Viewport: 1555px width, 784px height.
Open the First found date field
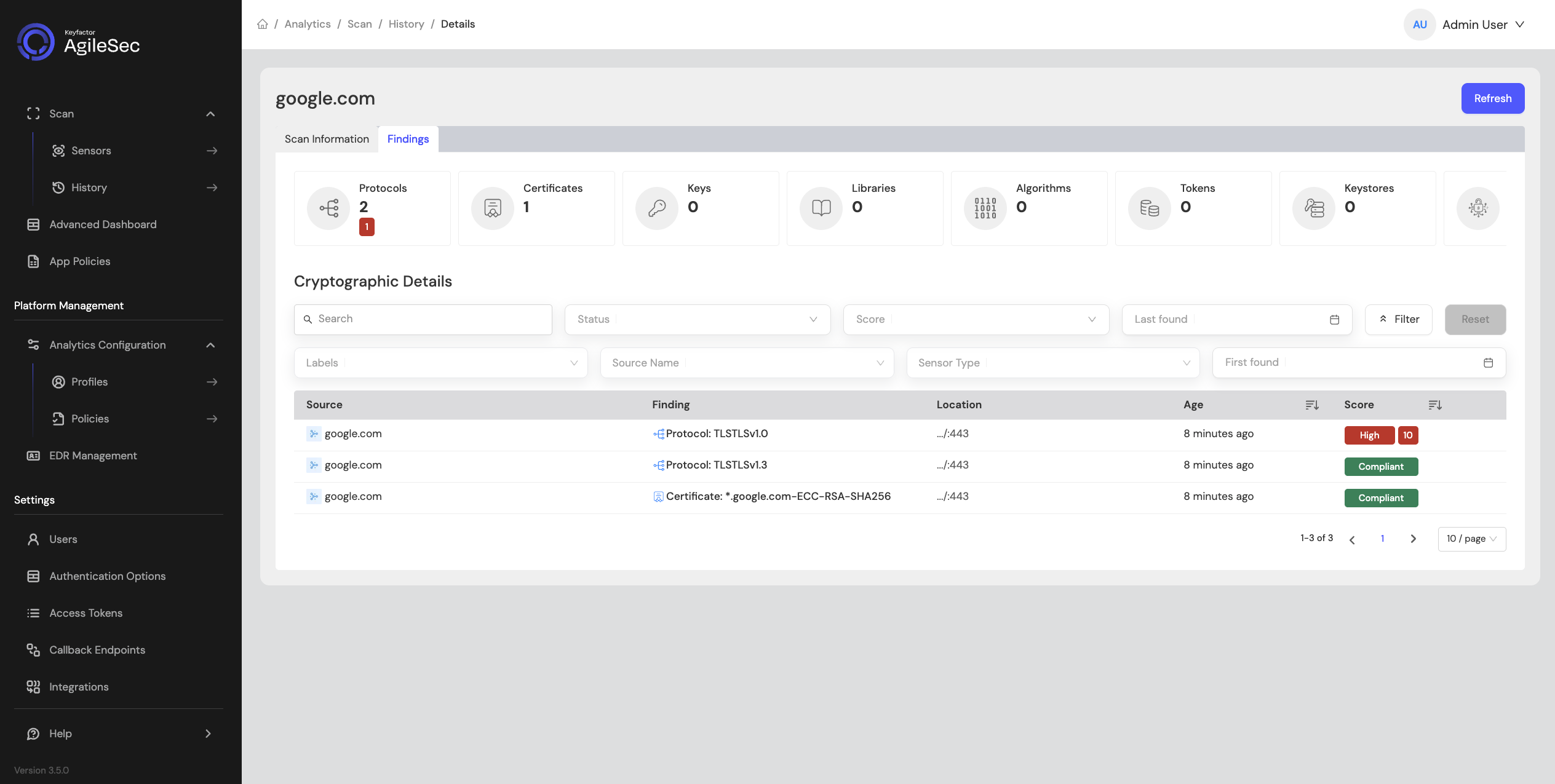tap(1359, 363)
